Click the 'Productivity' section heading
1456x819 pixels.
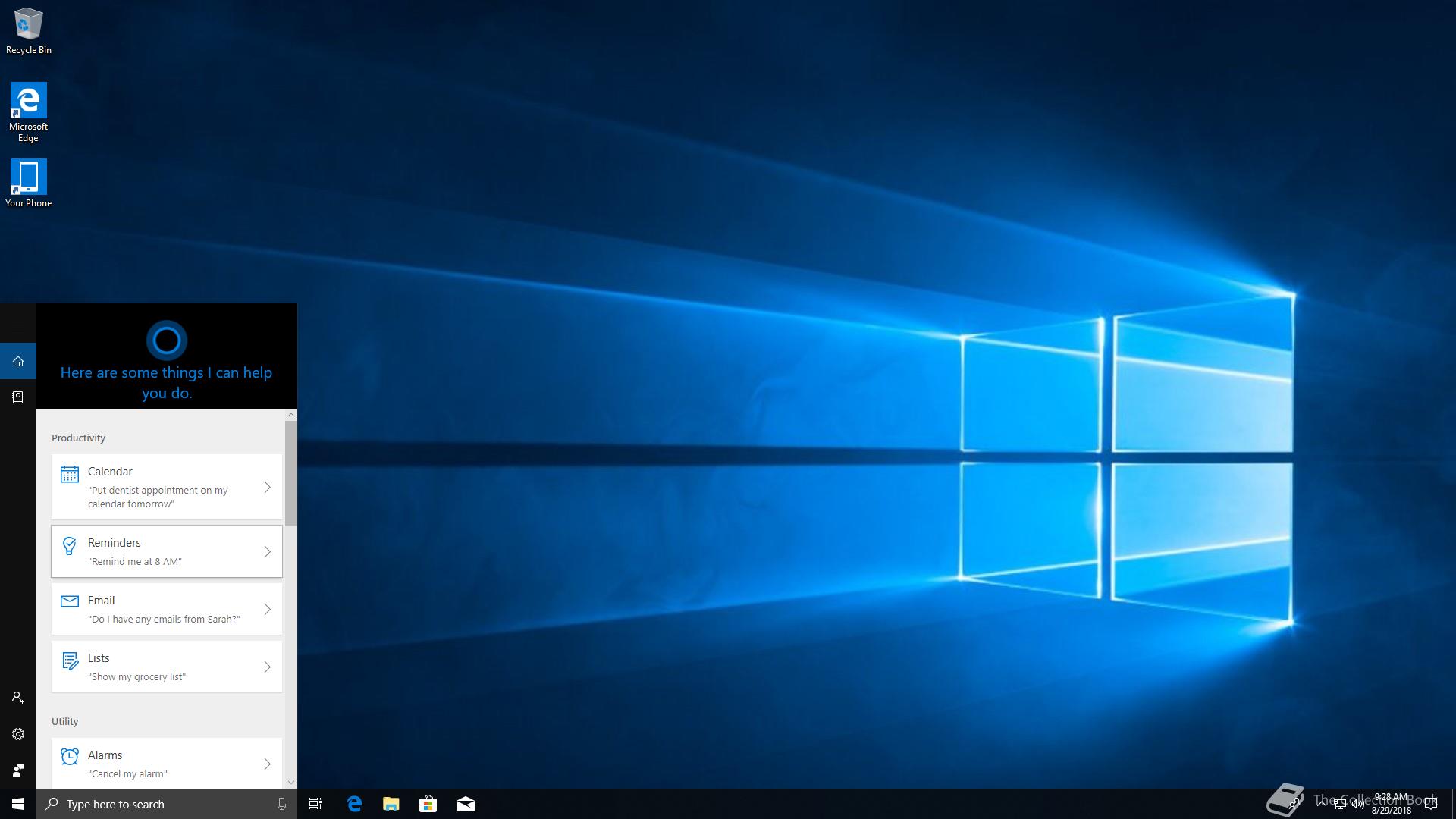click(x=78, y=438)
